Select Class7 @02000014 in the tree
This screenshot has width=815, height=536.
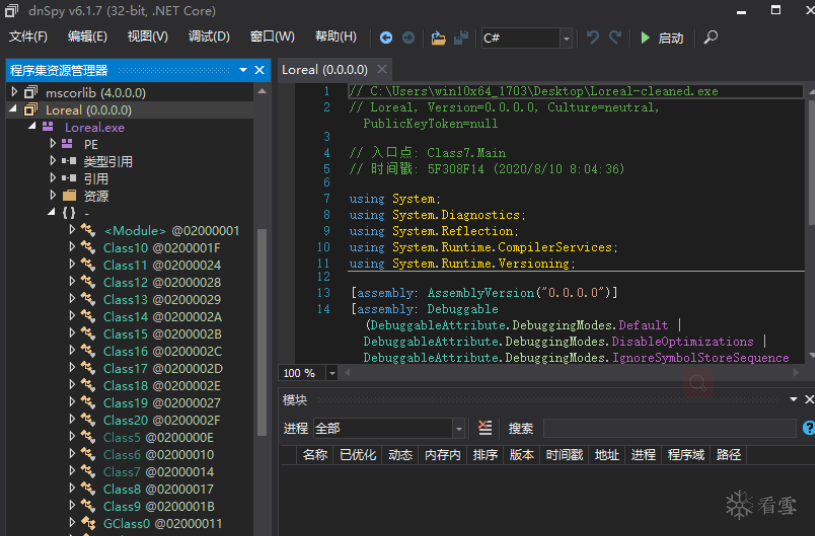click(x=158, y=472)
